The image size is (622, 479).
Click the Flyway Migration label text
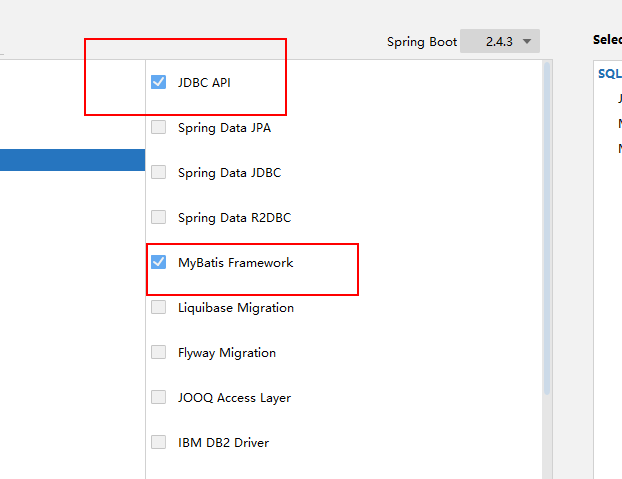click(x=226, y=352)
